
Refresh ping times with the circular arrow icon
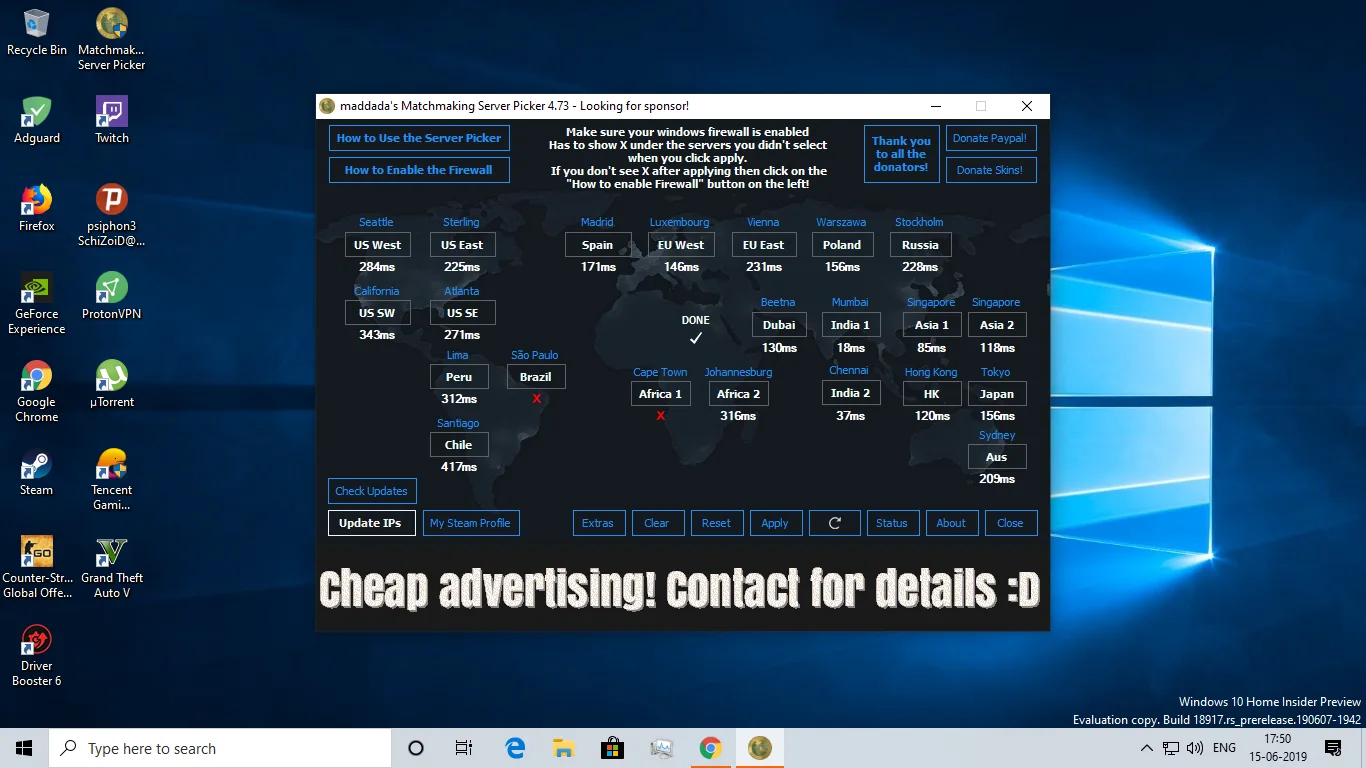pos(834,522)
